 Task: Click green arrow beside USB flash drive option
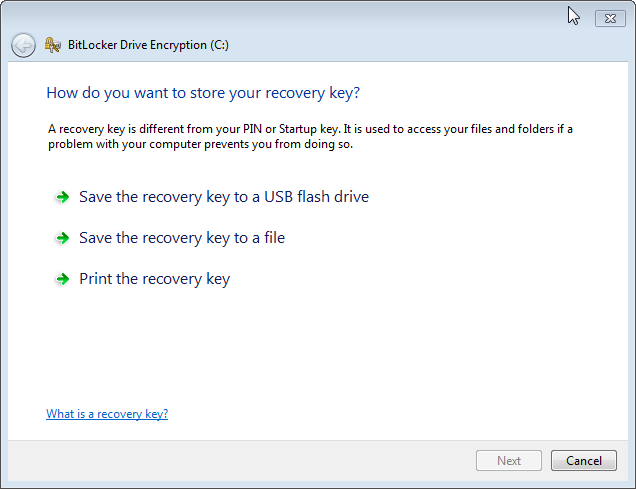[62, 197]
